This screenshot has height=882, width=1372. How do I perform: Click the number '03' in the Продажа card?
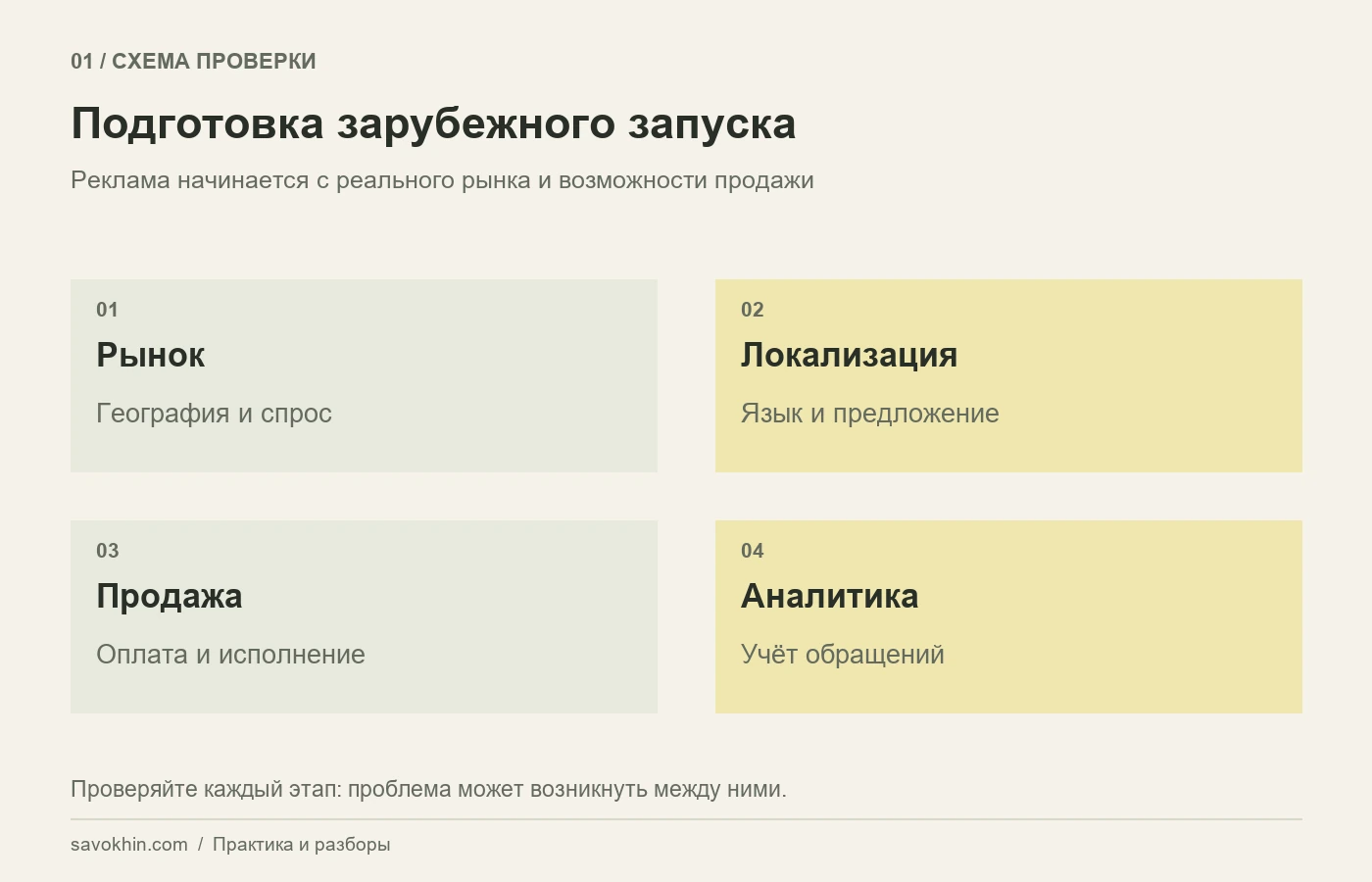click(107, 551)
